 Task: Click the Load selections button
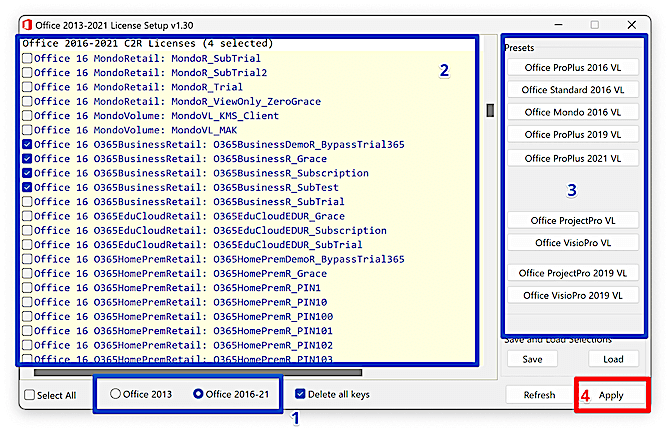click(x=613, y=359)
